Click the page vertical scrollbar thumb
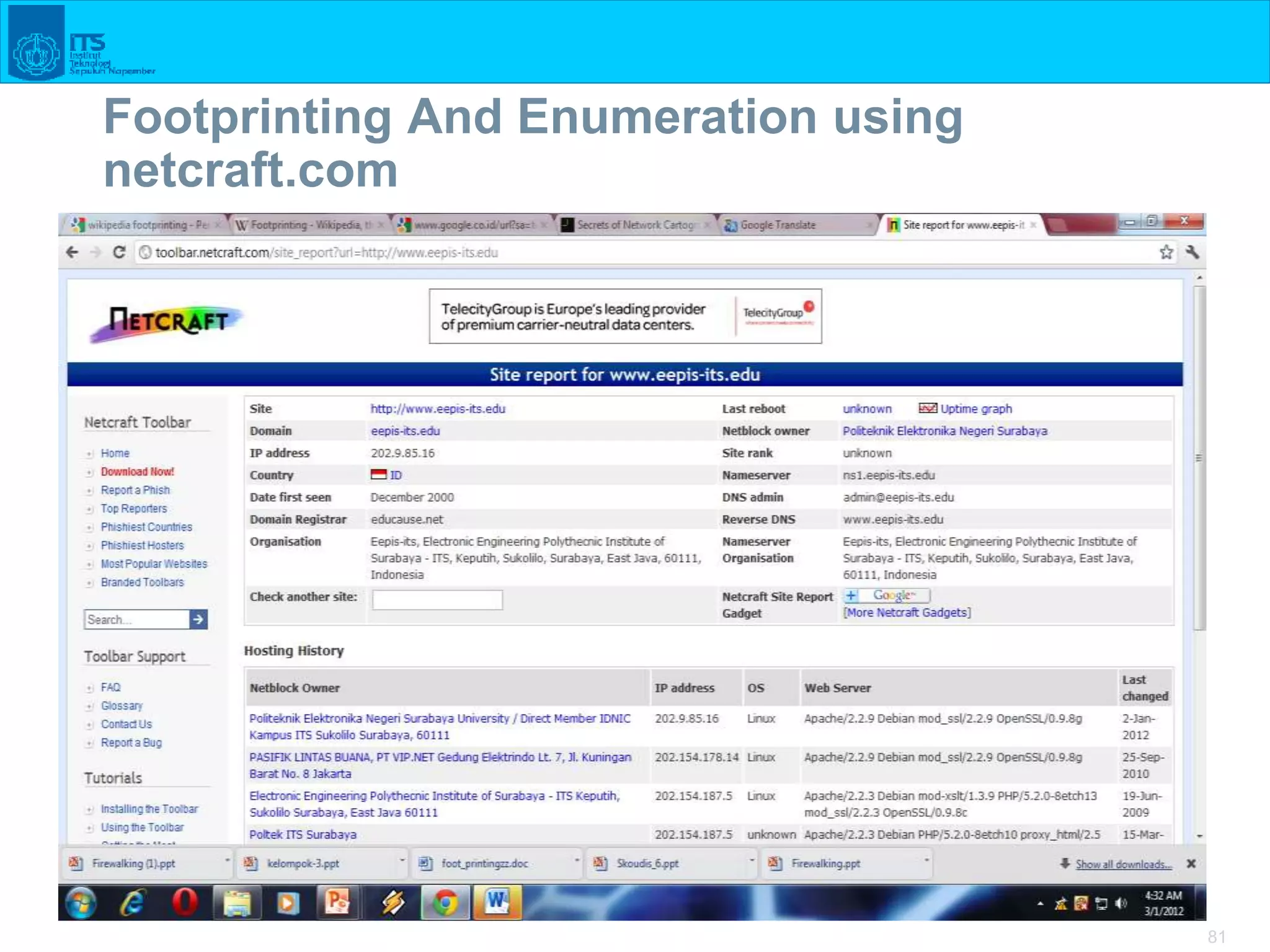The height and width of the screenshot is (952, 1270). [1199, 457]
